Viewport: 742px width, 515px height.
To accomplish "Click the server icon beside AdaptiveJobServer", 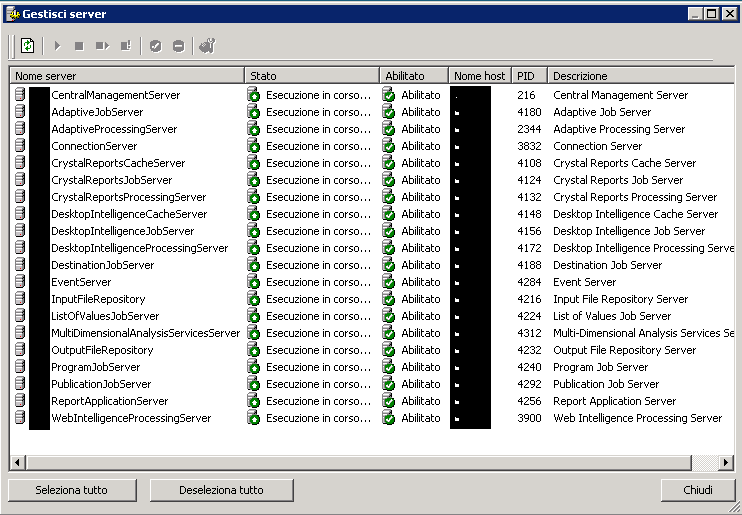I will [20, 112].
